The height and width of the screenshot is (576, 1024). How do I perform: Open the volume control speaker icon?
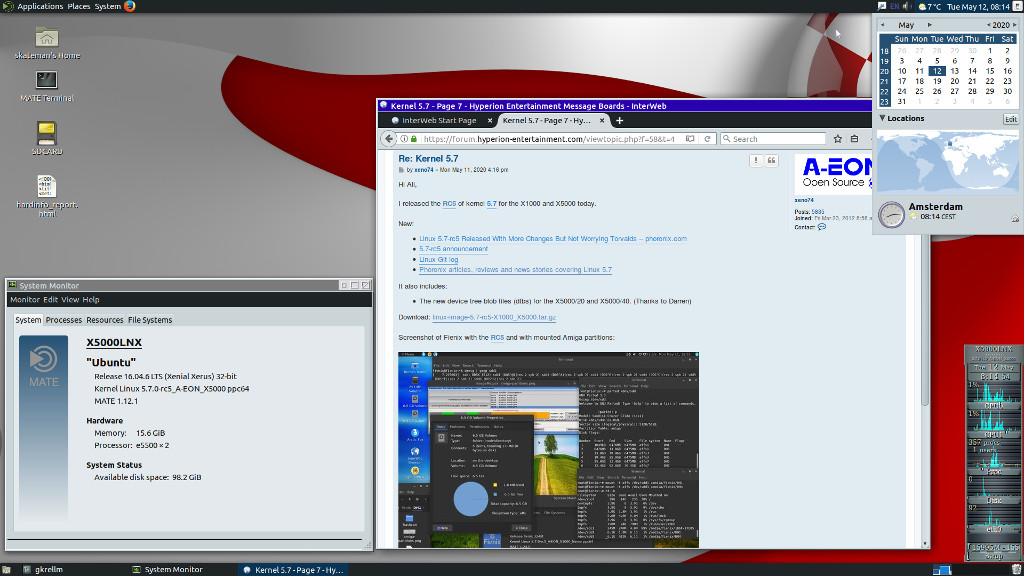907,7
